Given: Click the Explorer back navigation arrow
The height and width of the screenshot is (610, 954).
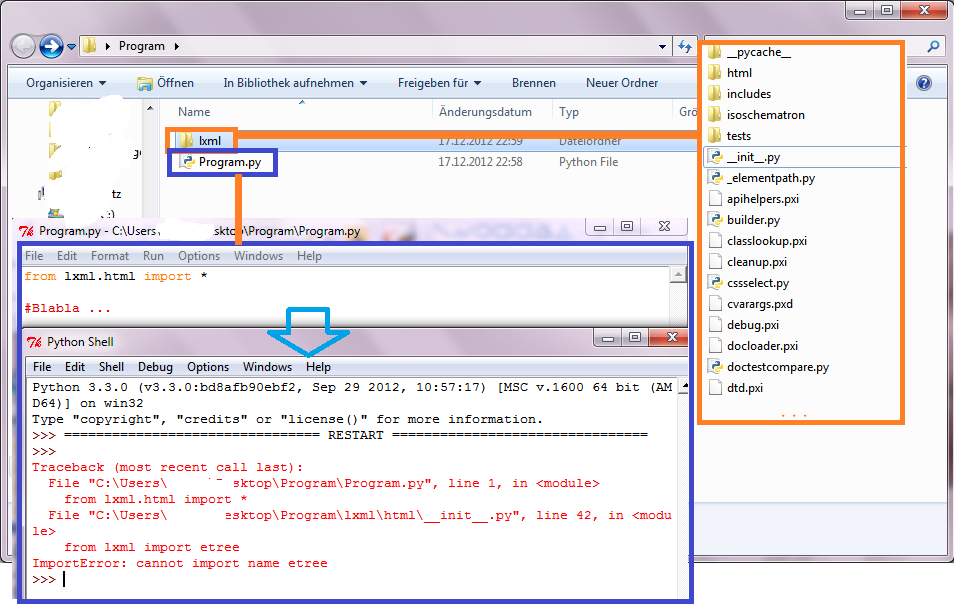Looking at the screenshot, I should [23, 46].
